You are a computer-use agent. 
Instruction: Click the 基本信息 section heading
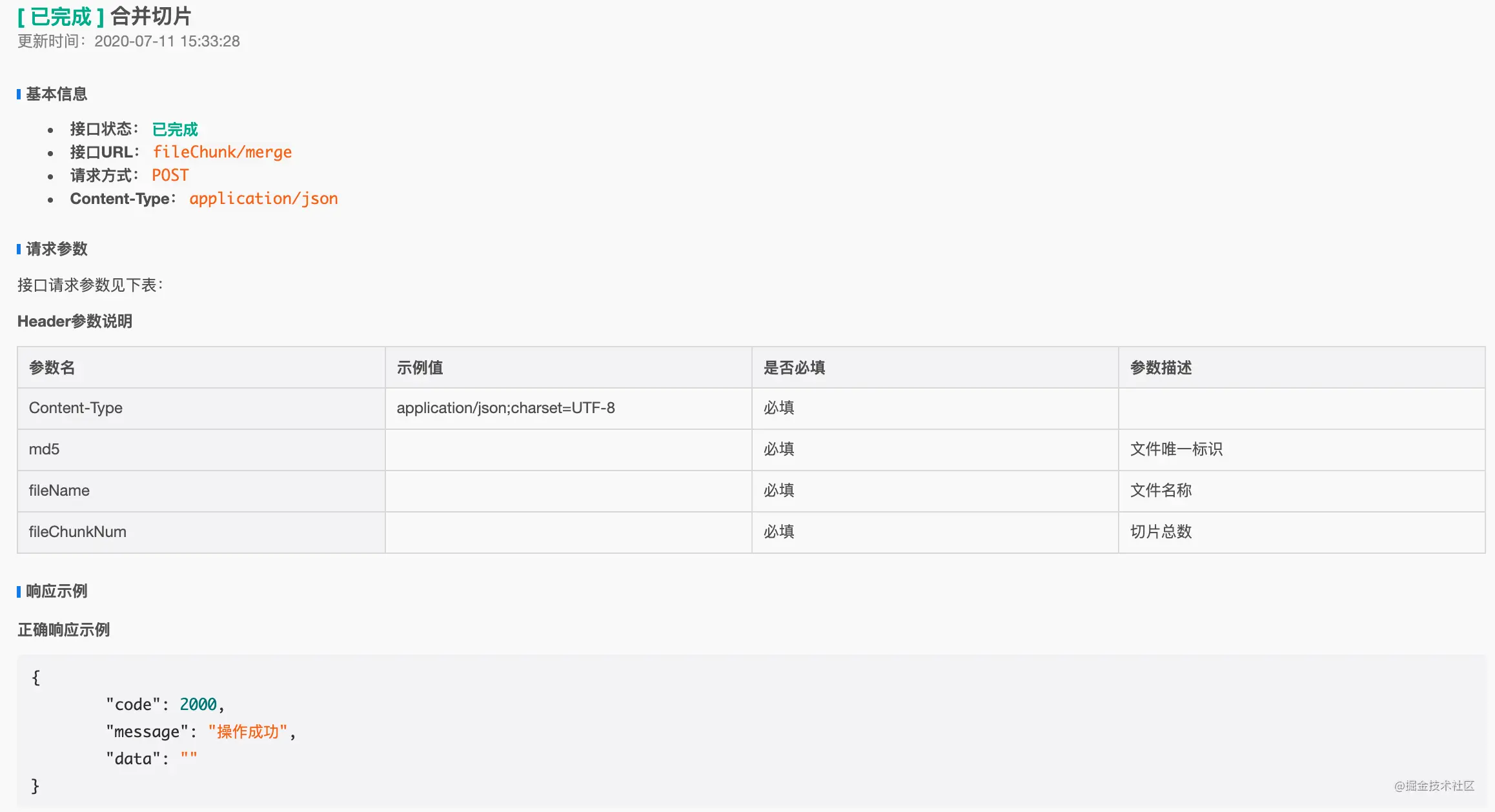coord(56,94)
